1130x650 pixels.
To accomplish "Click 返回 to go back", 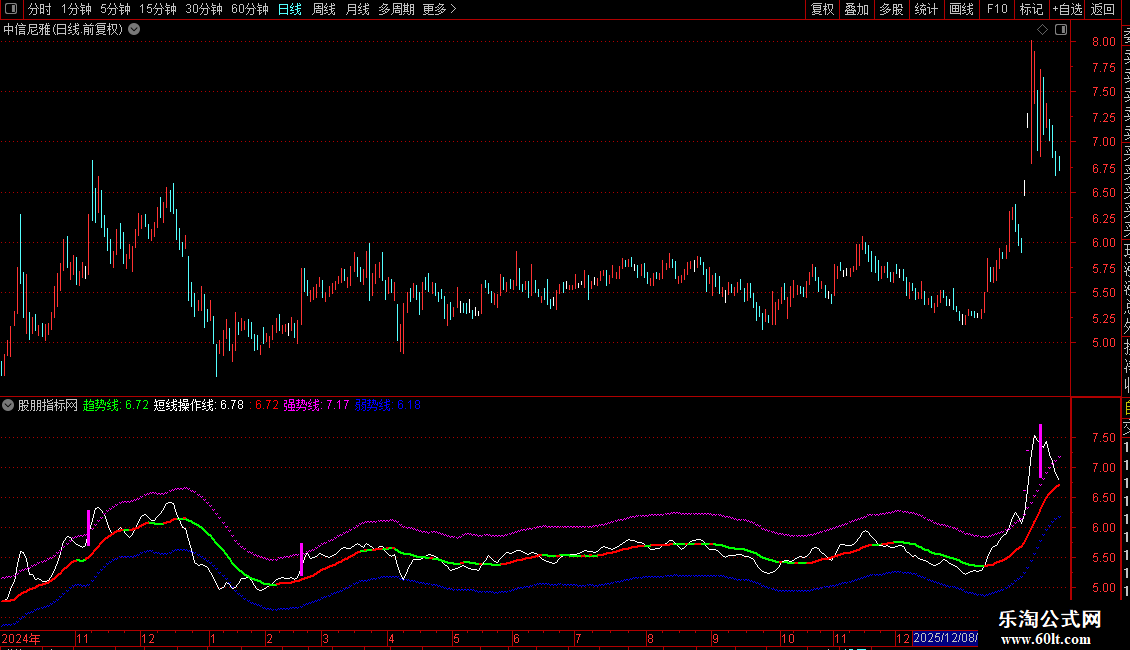I will click(x=1103, y=9).
